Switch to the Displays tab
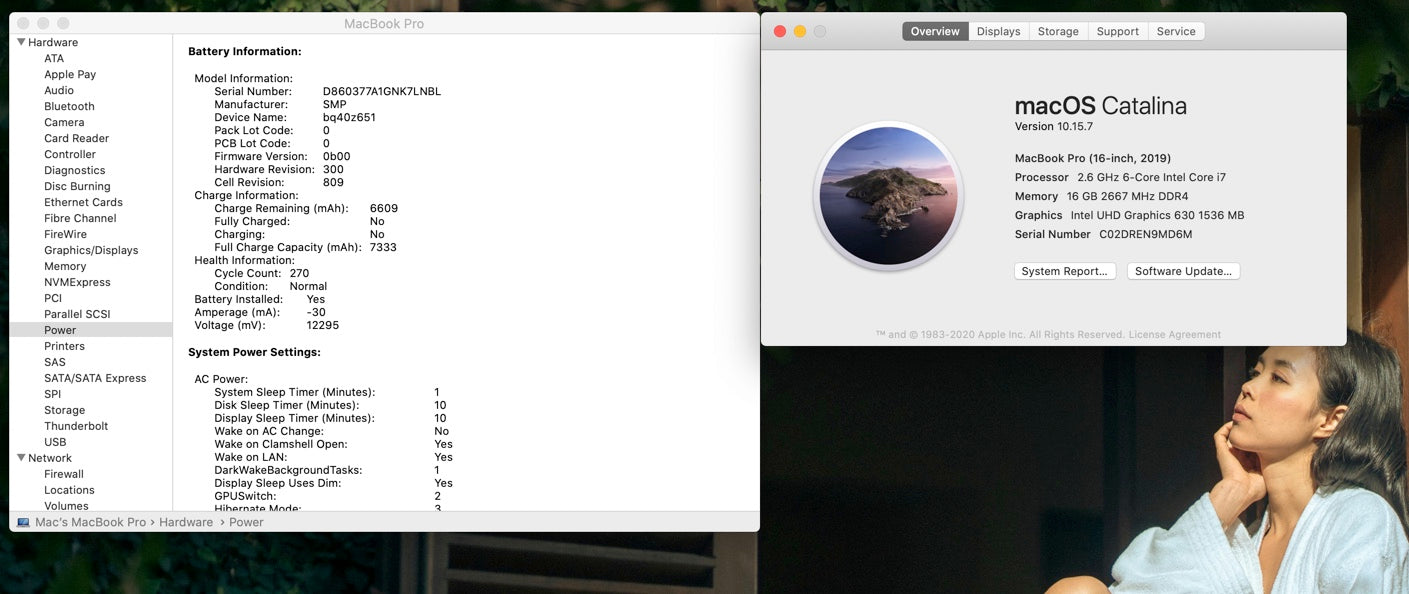The height and width of the screenshot is (594, 1409). tap(998, 31)
